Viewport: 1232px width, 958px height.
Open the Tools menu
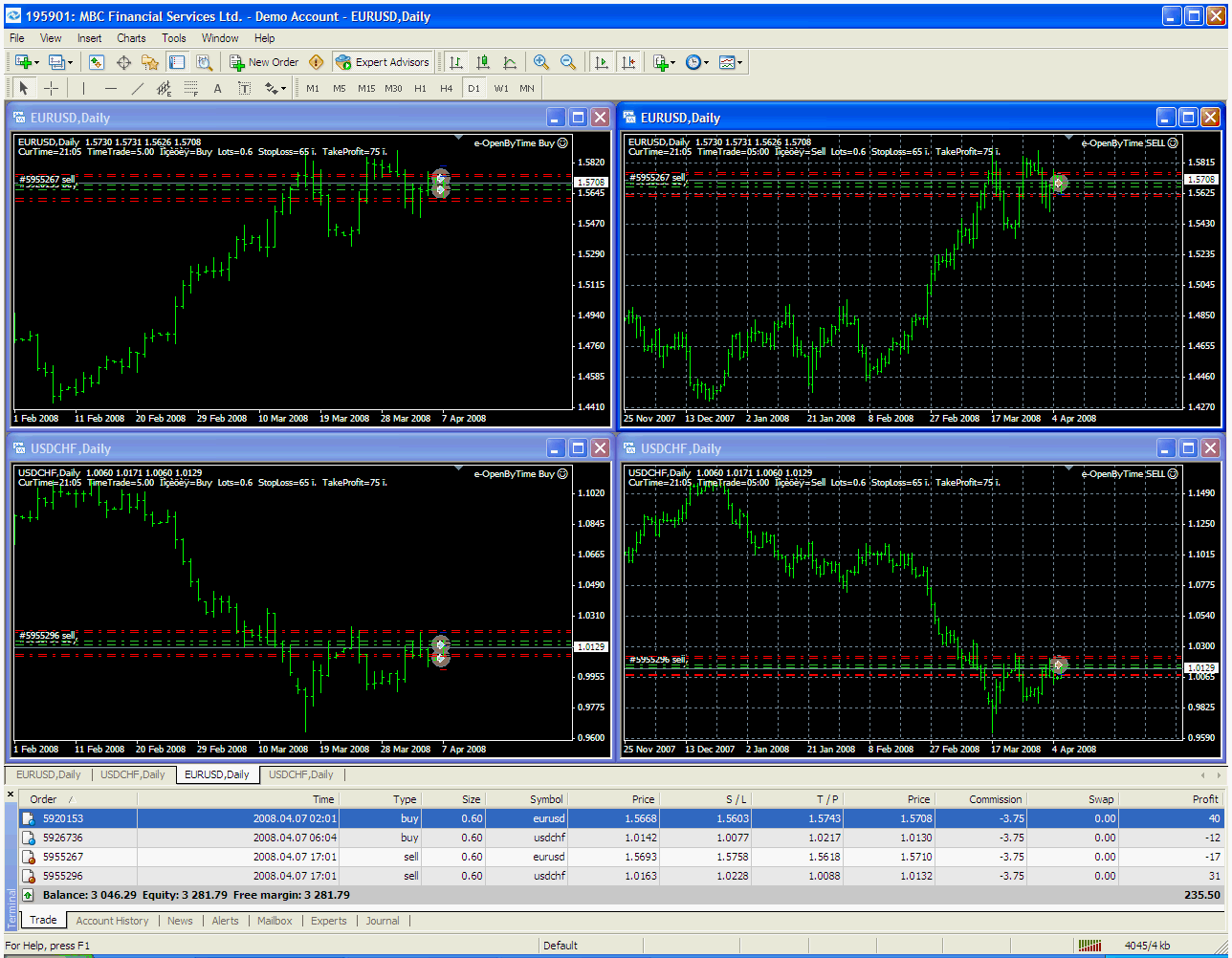(x=174, y=38)
